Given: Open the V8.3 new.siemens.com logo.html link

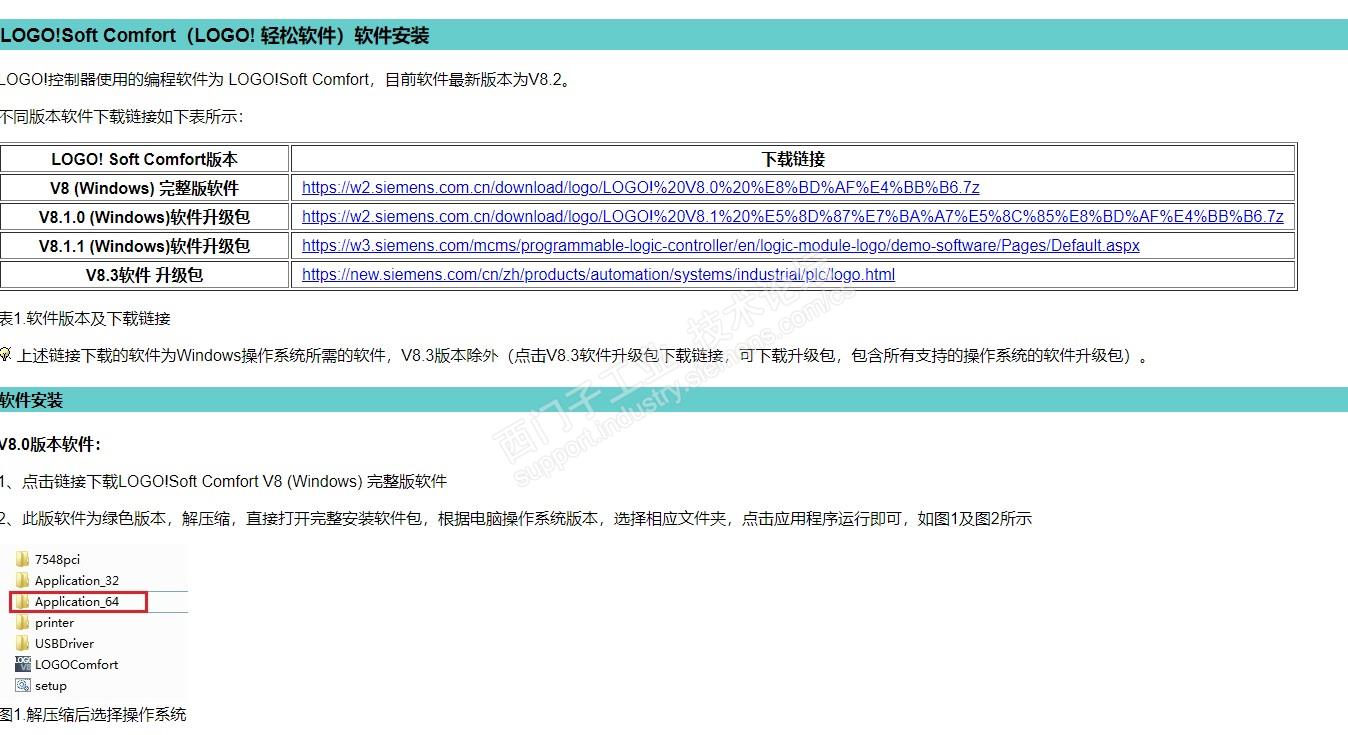Looking at the screenshot, I should [598, 274].
